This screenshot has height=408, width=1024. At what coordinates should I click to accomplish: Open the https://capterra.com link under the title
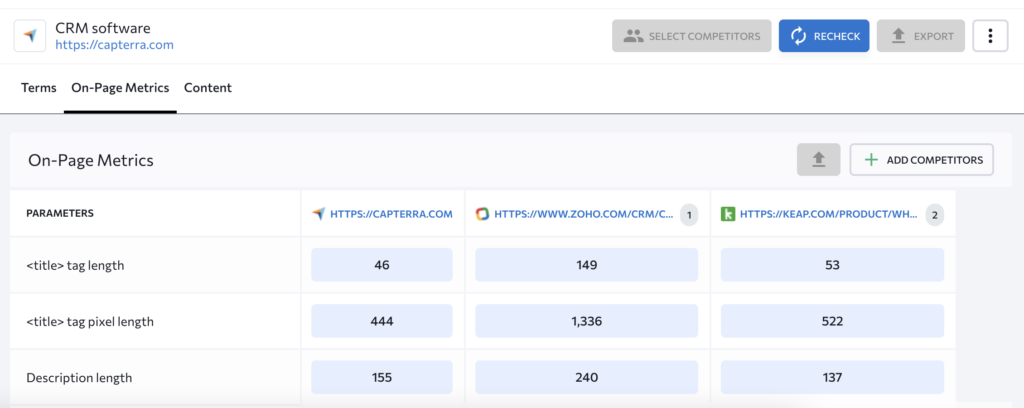(x=114, y=45)
